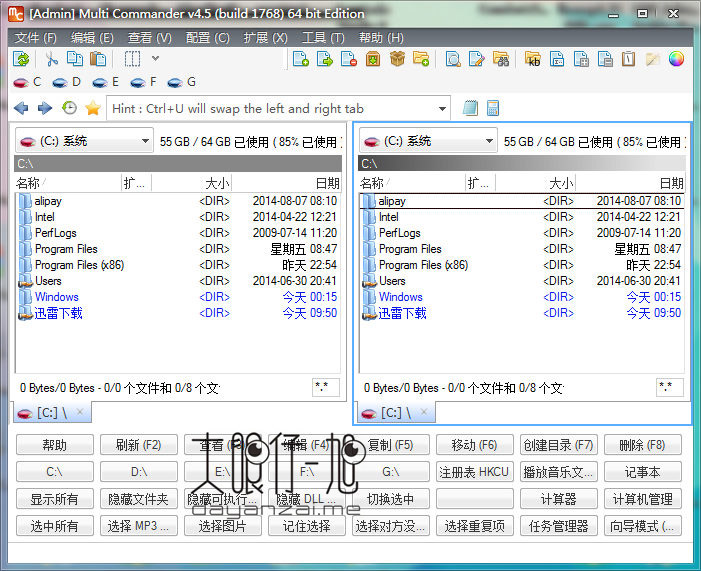This screenshot has height=571, width=701.
Task: Open the small arrow next to selection icon
Action: pyautogui.click(x=155, y=58)
